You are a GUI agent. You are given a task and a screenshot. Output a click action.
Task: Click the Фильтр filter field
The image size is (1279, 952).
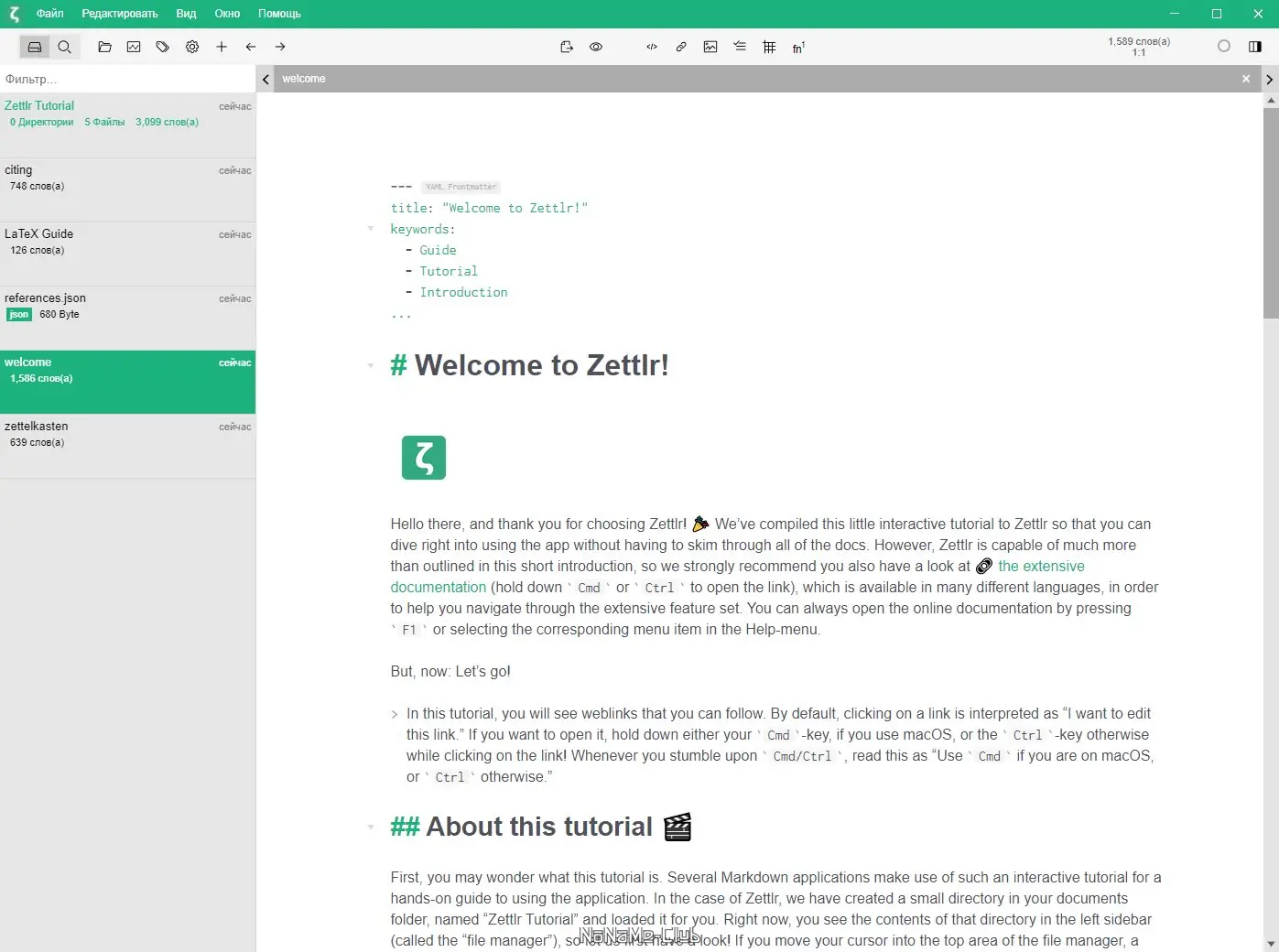click(128, 79)
